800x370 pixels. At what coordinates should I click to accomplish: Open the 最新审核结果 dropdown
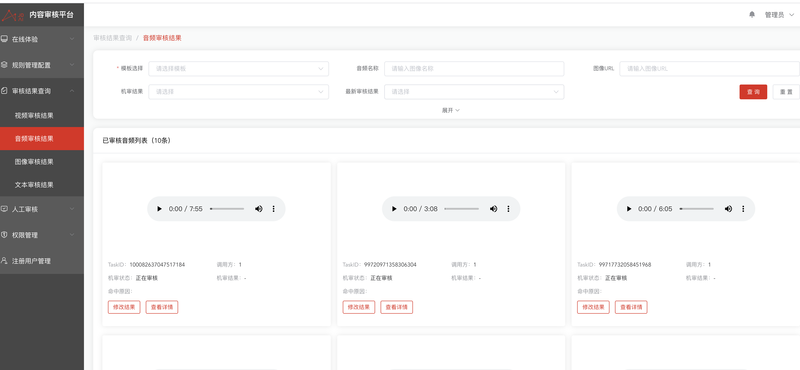pos(474,92)
